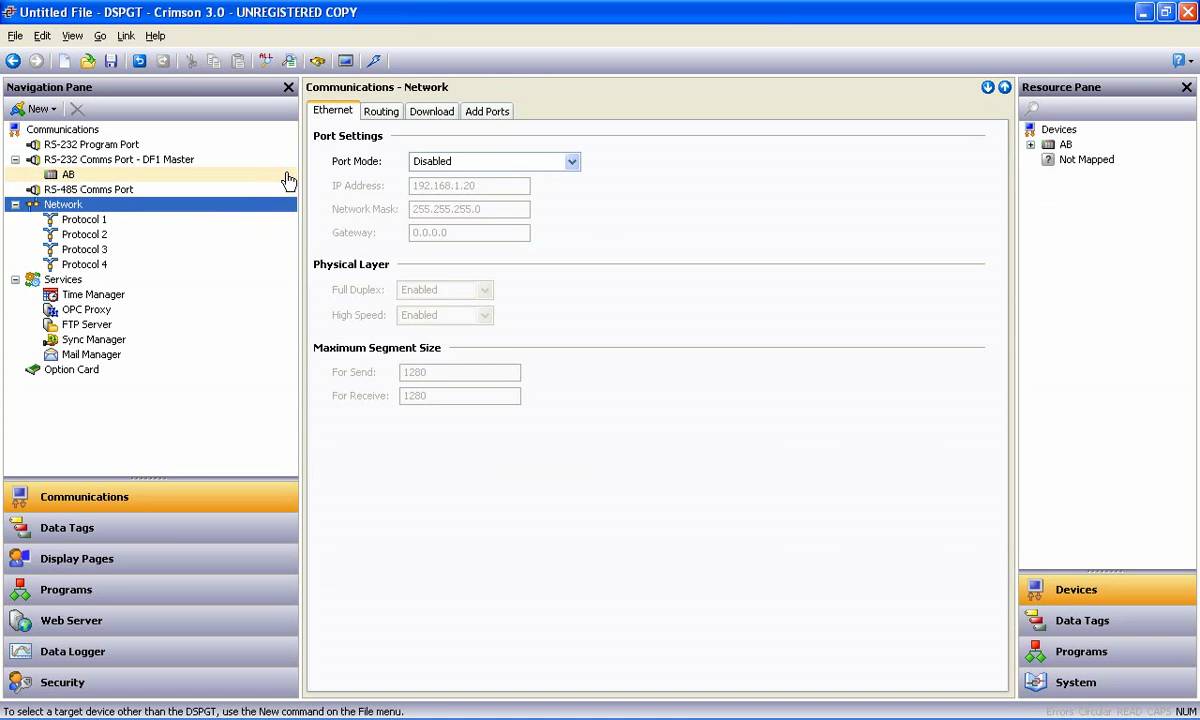Select RS-485 Comms Port in tree

coord(88,189)
